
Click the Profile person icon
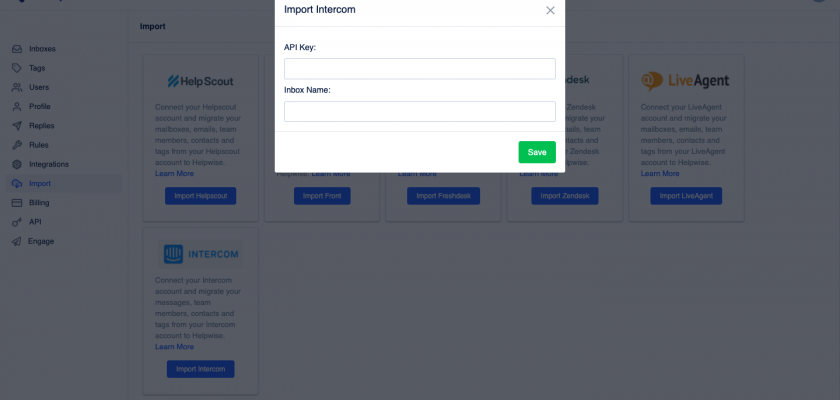[17, 106]
